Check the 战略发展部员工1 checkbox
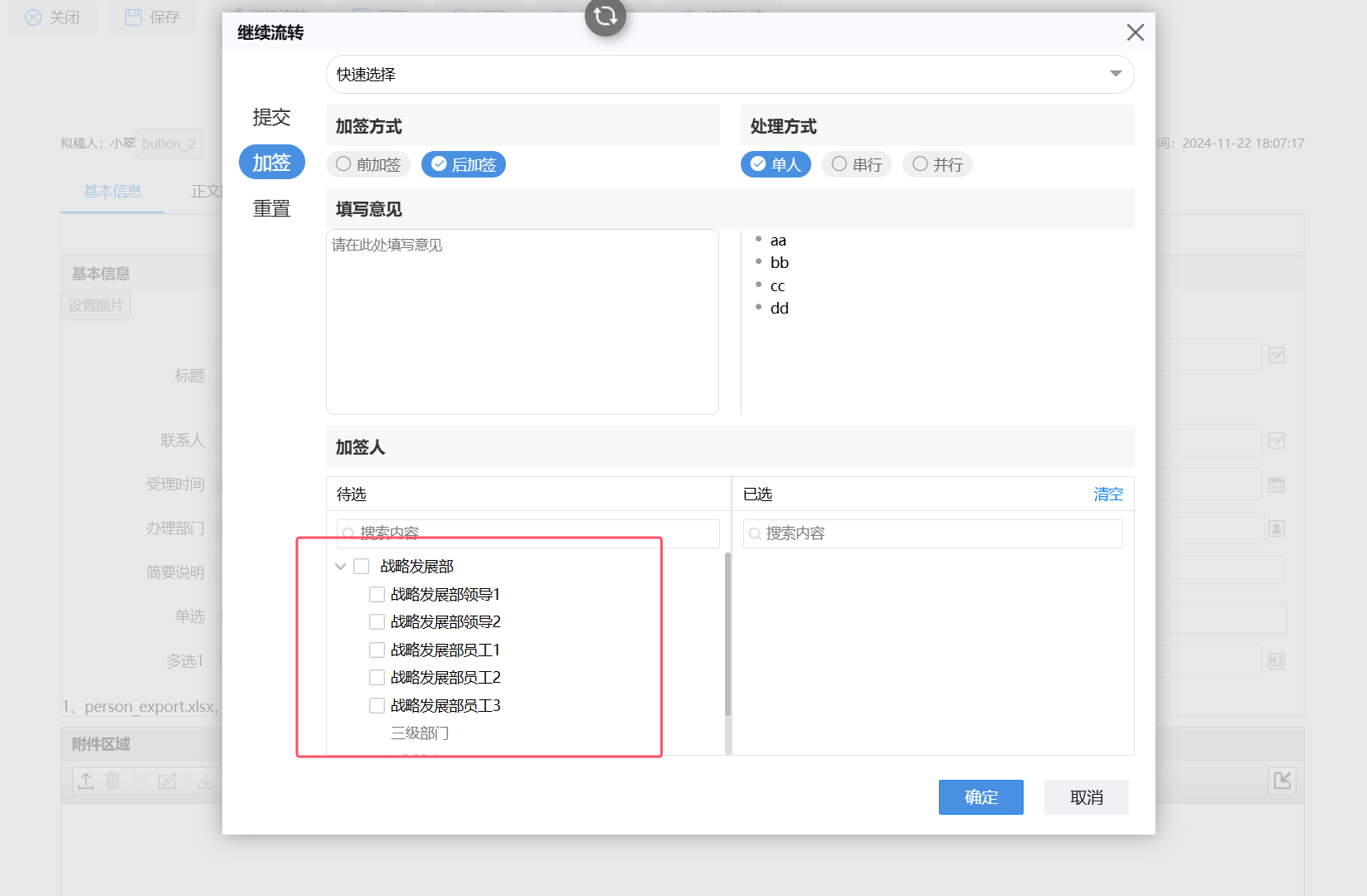1367x896 pixels. click(x=377, y=650)
